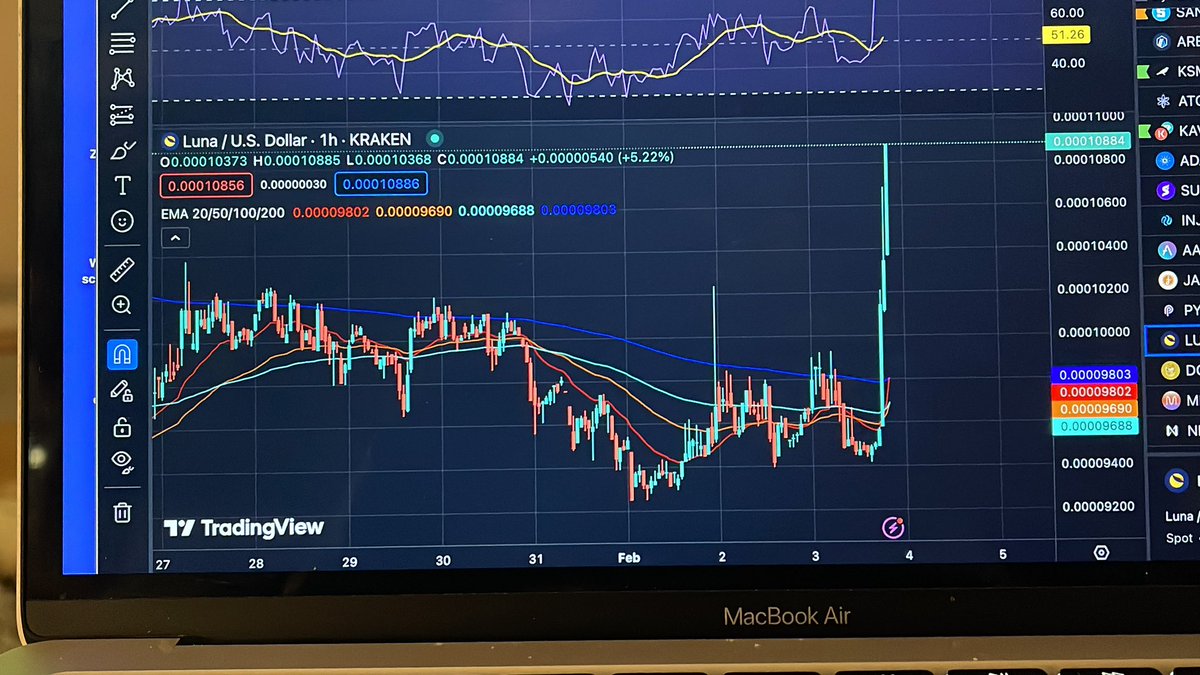
Task: Toggle stay in drawing mode pencil-lock
Action: [x=121, y=390]
